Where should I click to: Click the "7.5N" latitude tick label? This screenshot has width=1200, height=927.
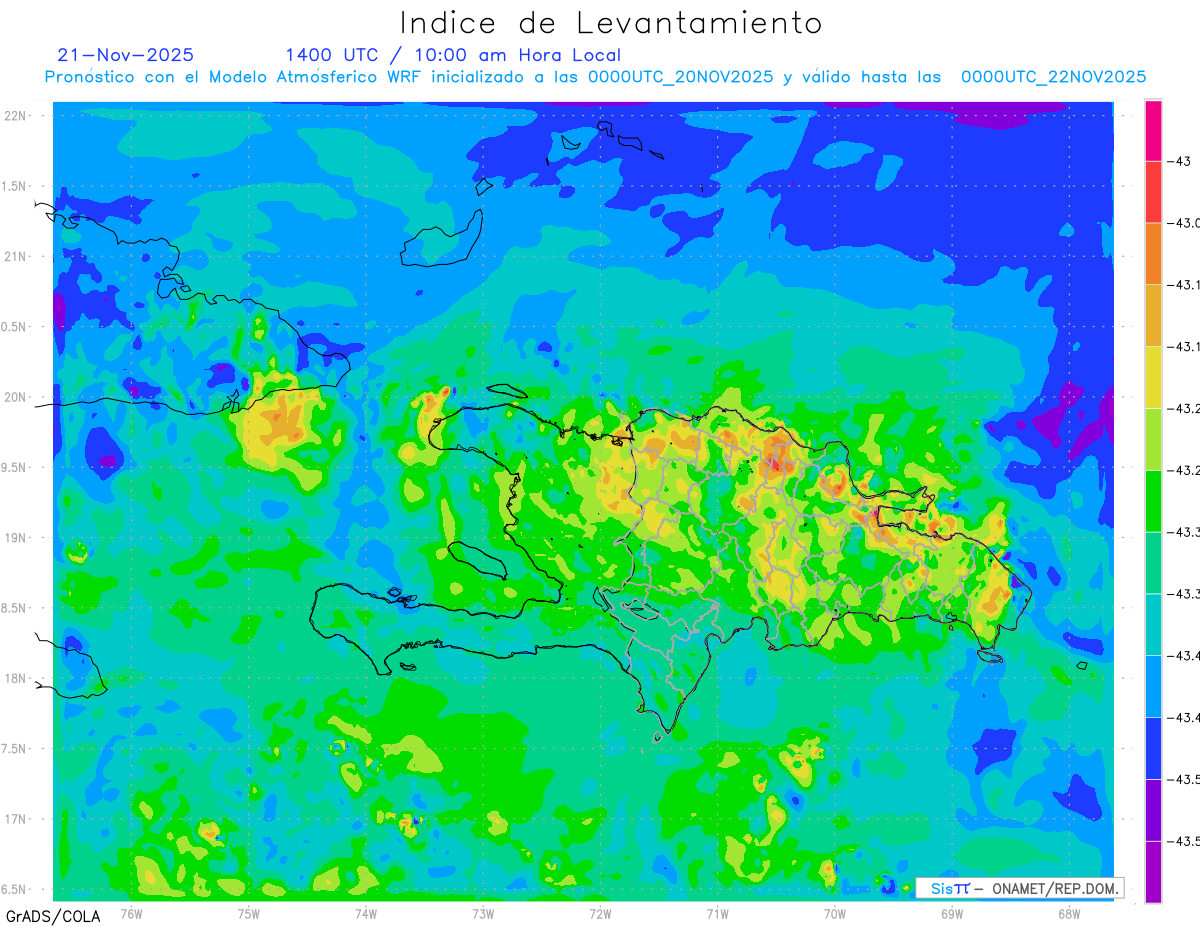[15, 748]
